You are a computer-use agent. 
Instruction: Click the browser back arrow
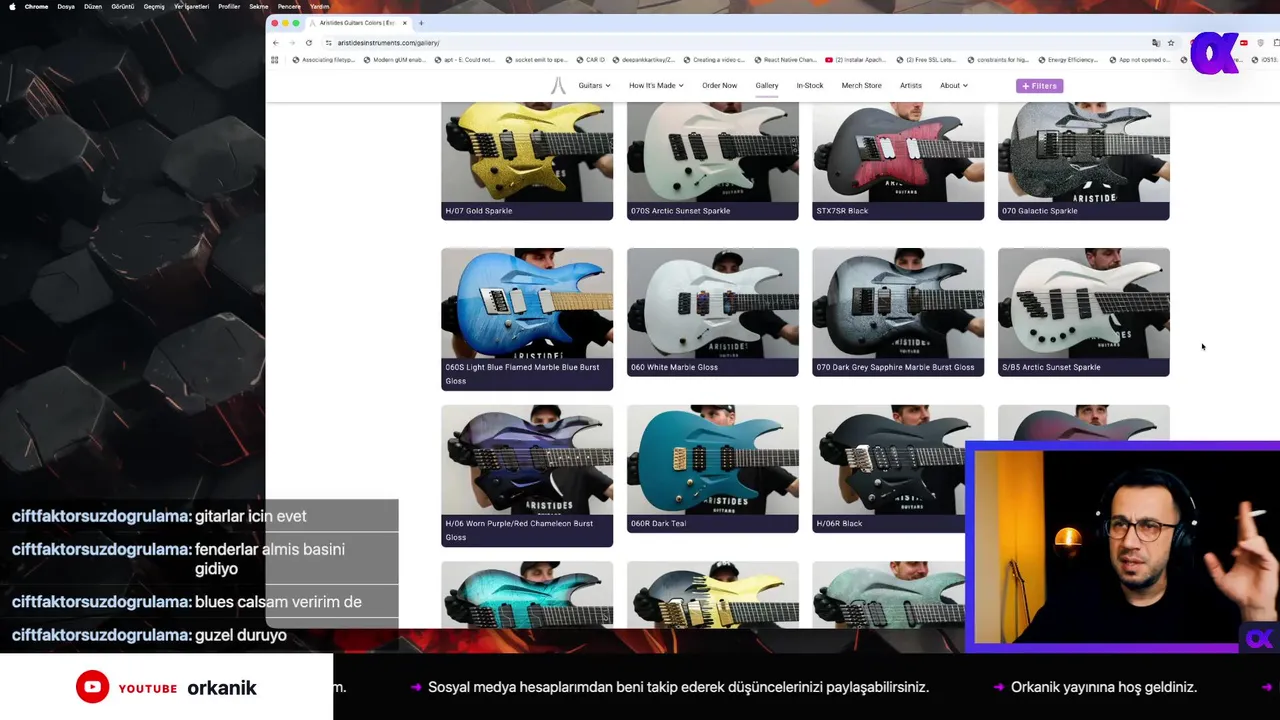click(276, 43)
